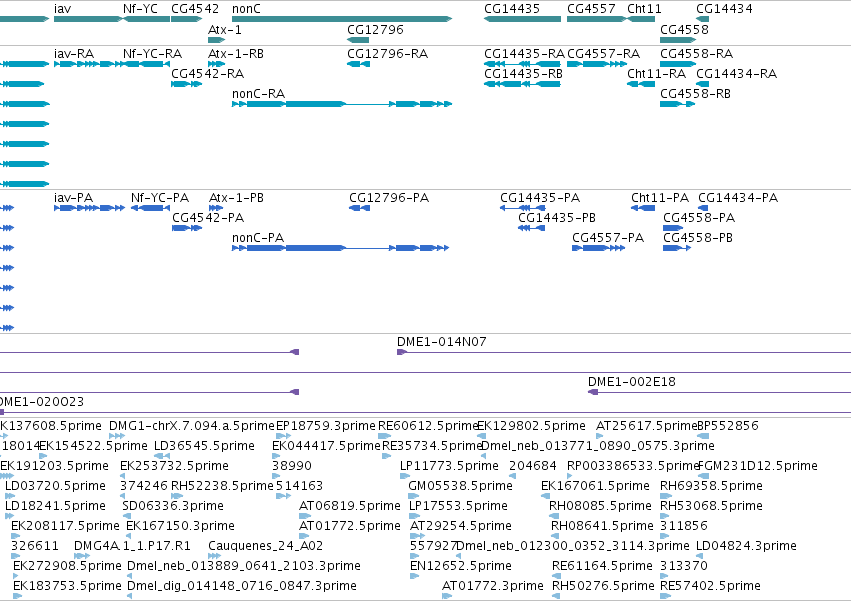Select the CG14435-RA transcript
The height and width of the screenshot is (601, 851).
coord(522,64)
